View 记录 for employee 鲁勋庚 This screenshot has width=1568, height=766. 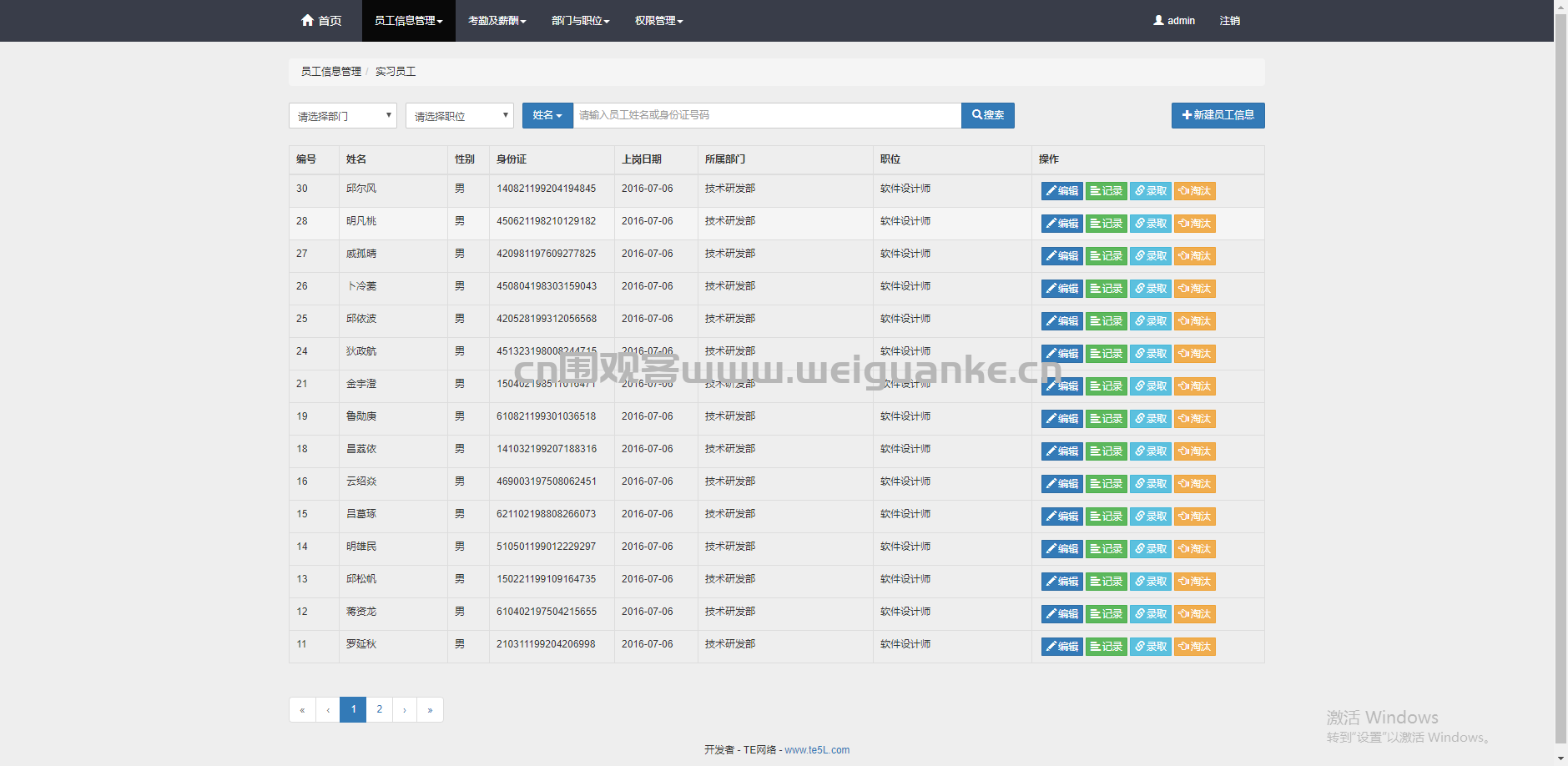(x=1107, y=419)
